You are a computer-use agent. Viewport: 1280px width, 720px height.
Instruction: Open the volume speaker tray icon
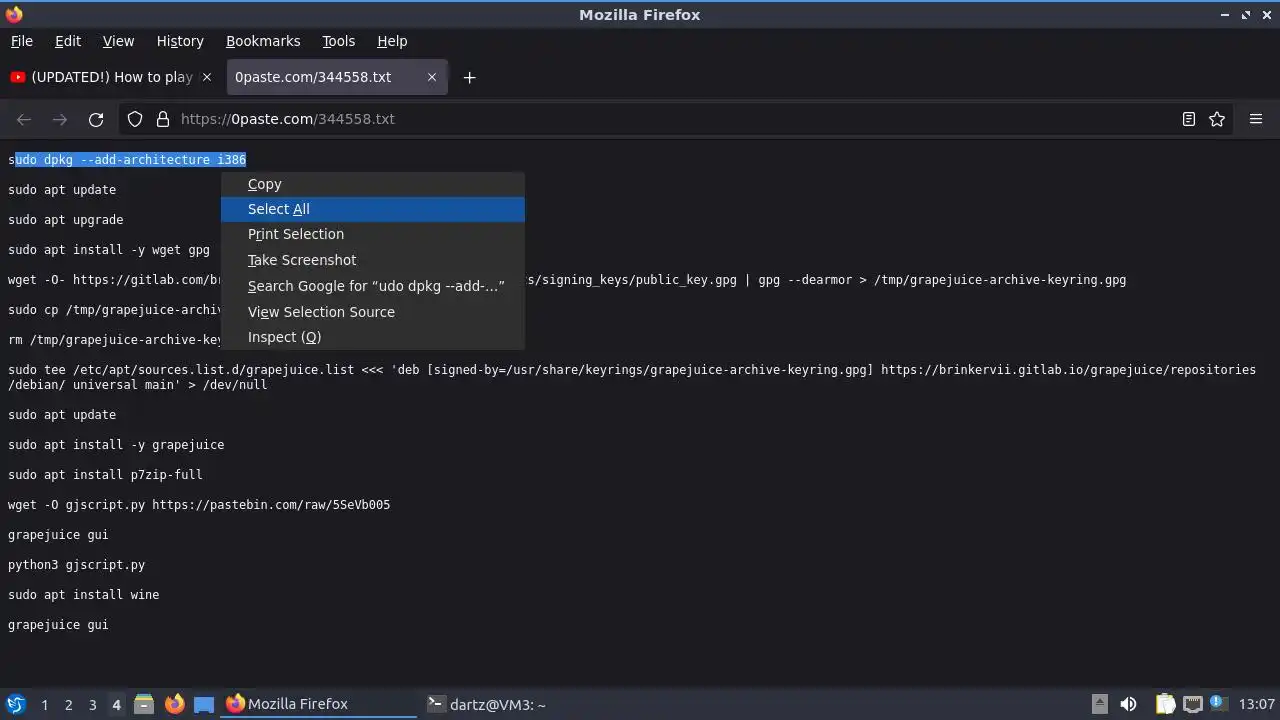tap(1128, 704)
